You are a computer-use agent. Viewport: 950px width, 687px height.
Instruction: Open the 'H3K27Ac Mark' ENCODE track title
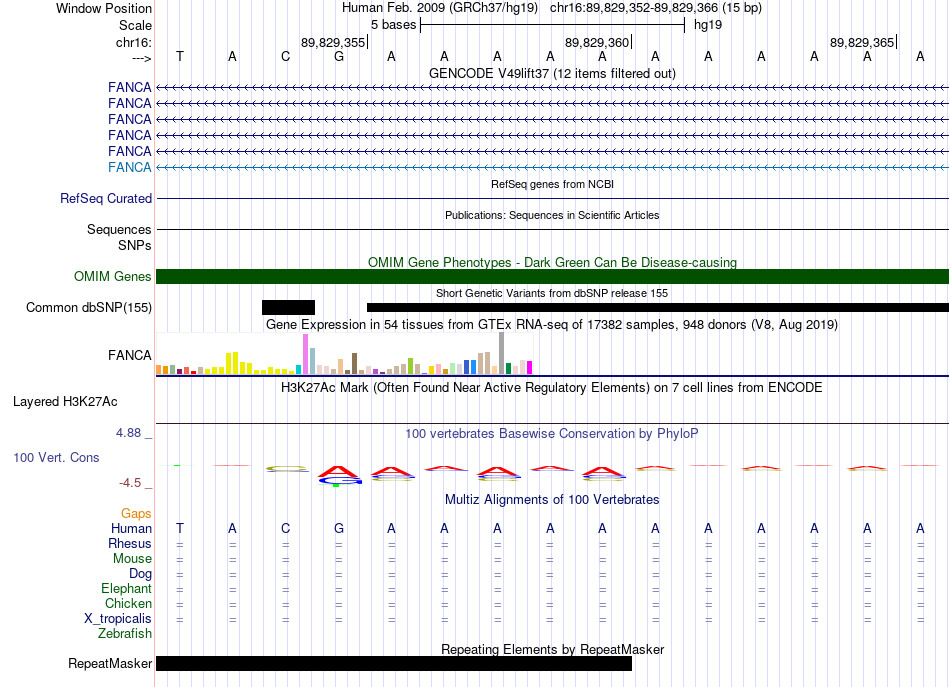pyautogui.click(x=552, y=388)
